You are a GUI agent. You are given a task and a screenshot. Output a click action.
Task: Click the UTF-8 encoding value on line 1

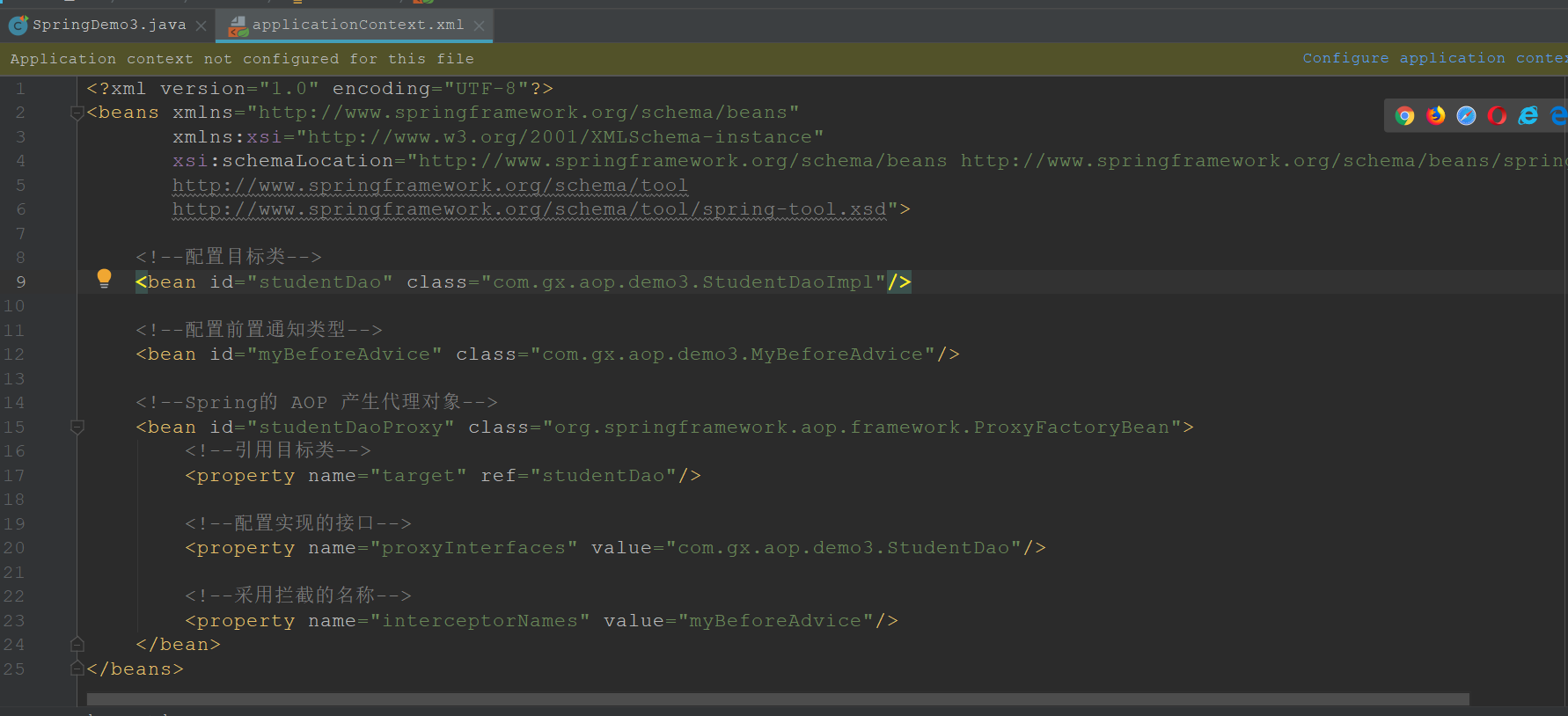pyautogui.click(x=486, y=89)
